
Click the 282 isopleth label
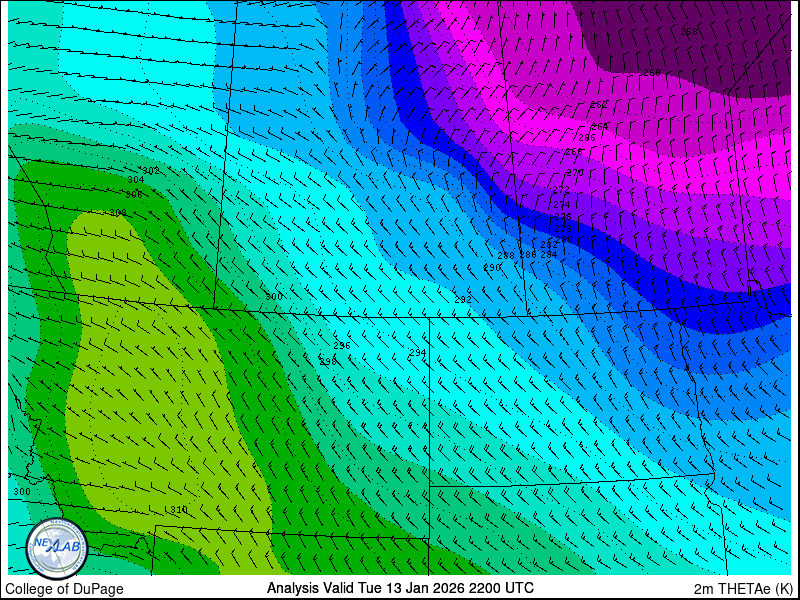(549, 245)
